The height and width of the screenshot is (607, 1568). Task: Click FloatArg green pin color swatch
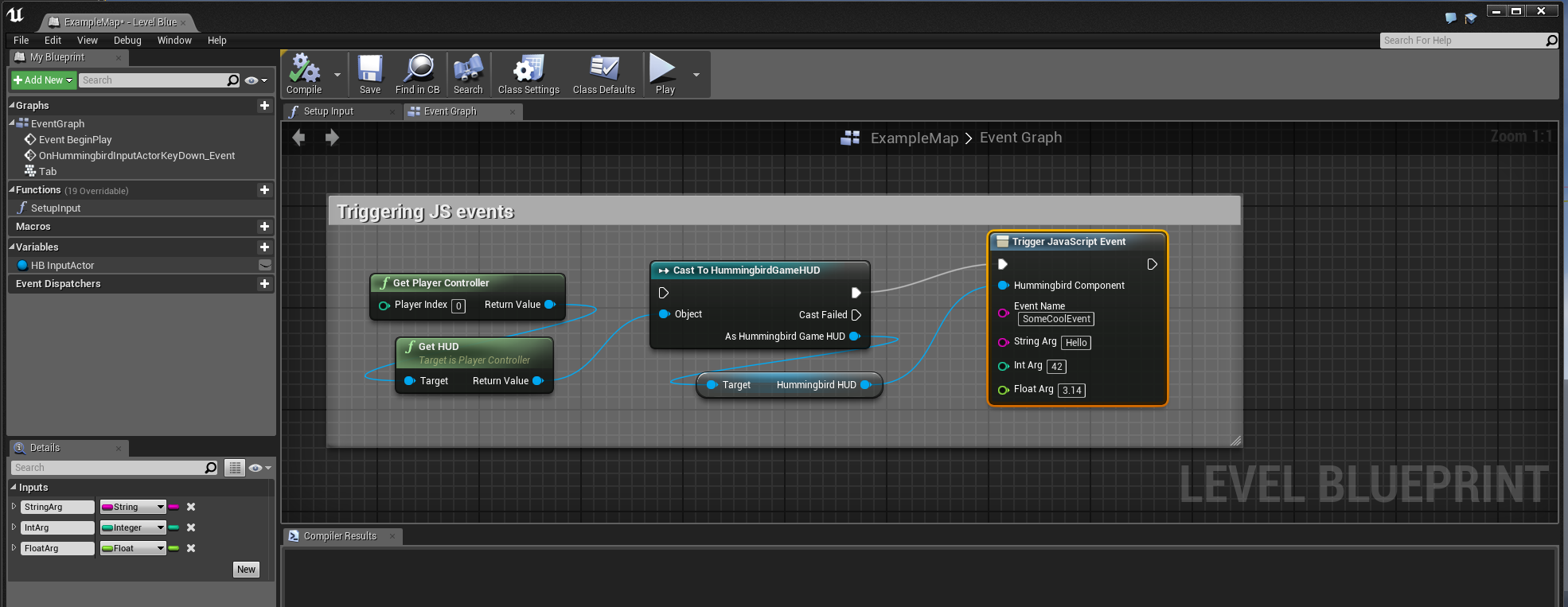click(174, 548)
